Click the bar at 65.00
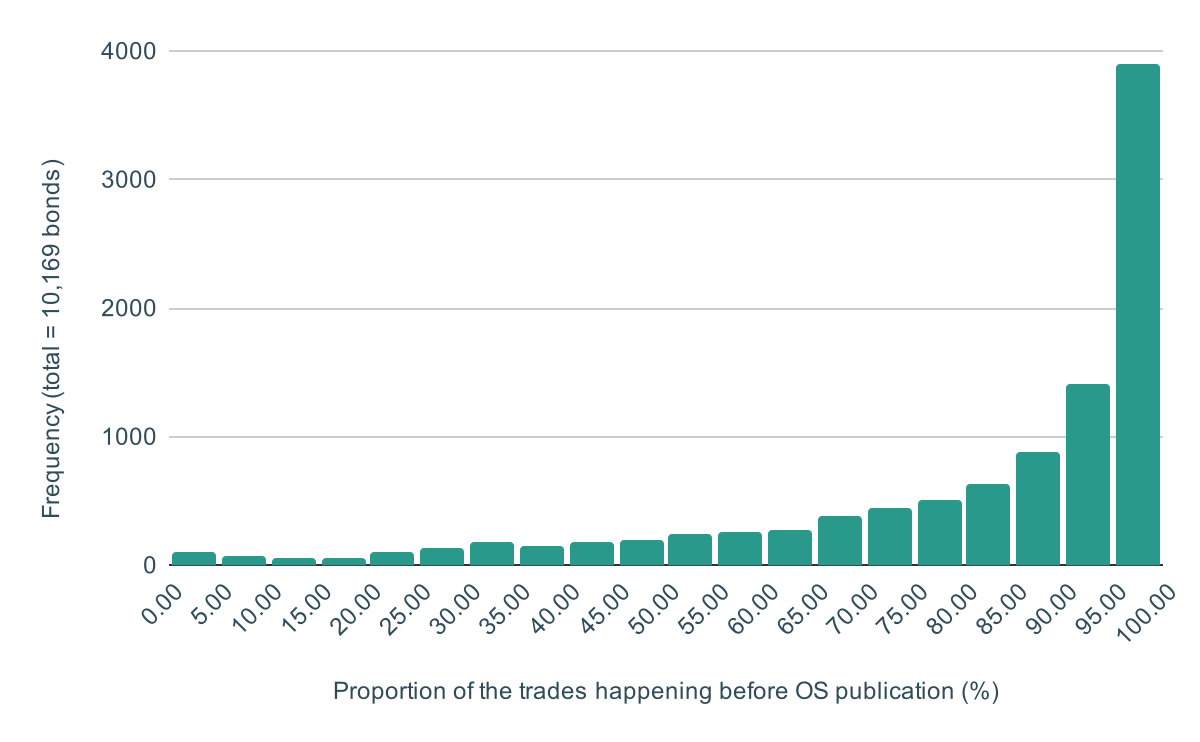 tap(839, 540)
